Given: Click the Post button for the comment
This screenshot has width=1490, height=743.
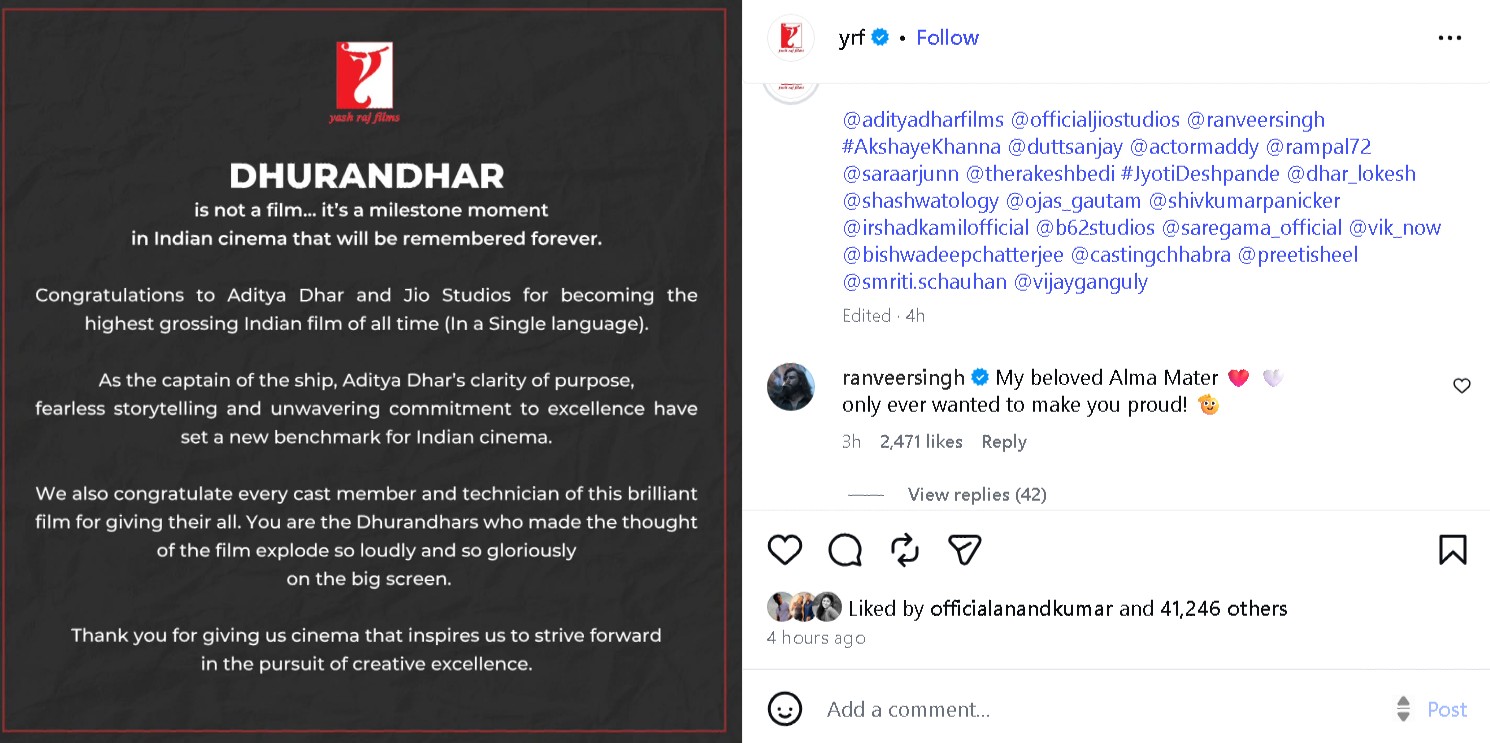Looking at the screenshot, I should point(1446,709).
